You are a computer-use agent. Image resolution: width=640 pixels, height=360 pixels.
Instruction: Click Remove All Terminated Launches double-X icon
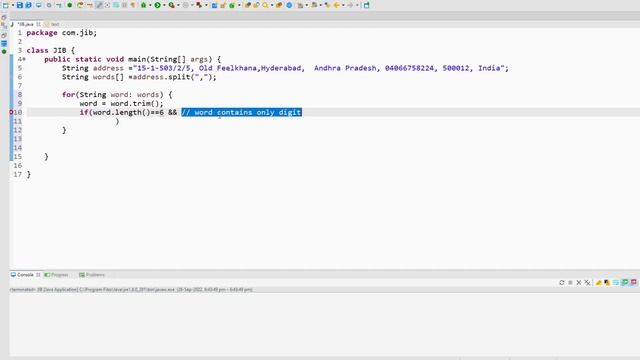[x=587, y=282]
